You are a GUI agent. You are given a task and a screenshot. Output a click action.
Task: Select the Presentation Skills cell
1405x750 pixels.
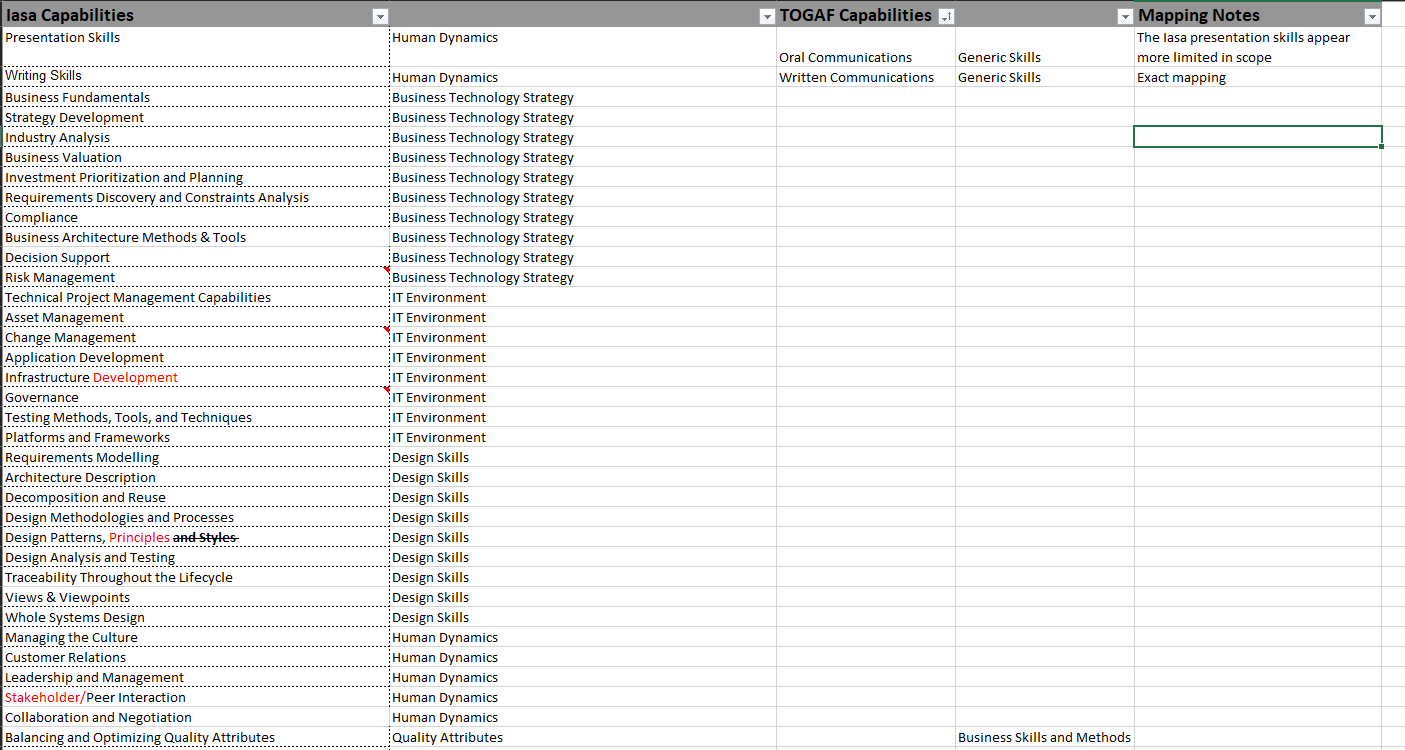(195, 47)
